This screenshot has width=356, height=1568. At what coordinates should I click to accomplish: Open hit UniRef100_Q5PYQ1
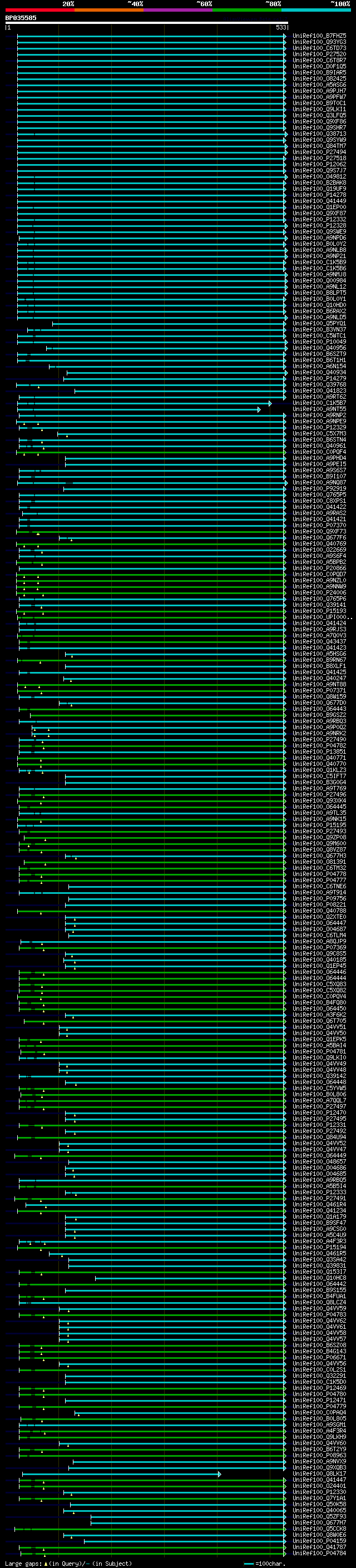[319, 323]
